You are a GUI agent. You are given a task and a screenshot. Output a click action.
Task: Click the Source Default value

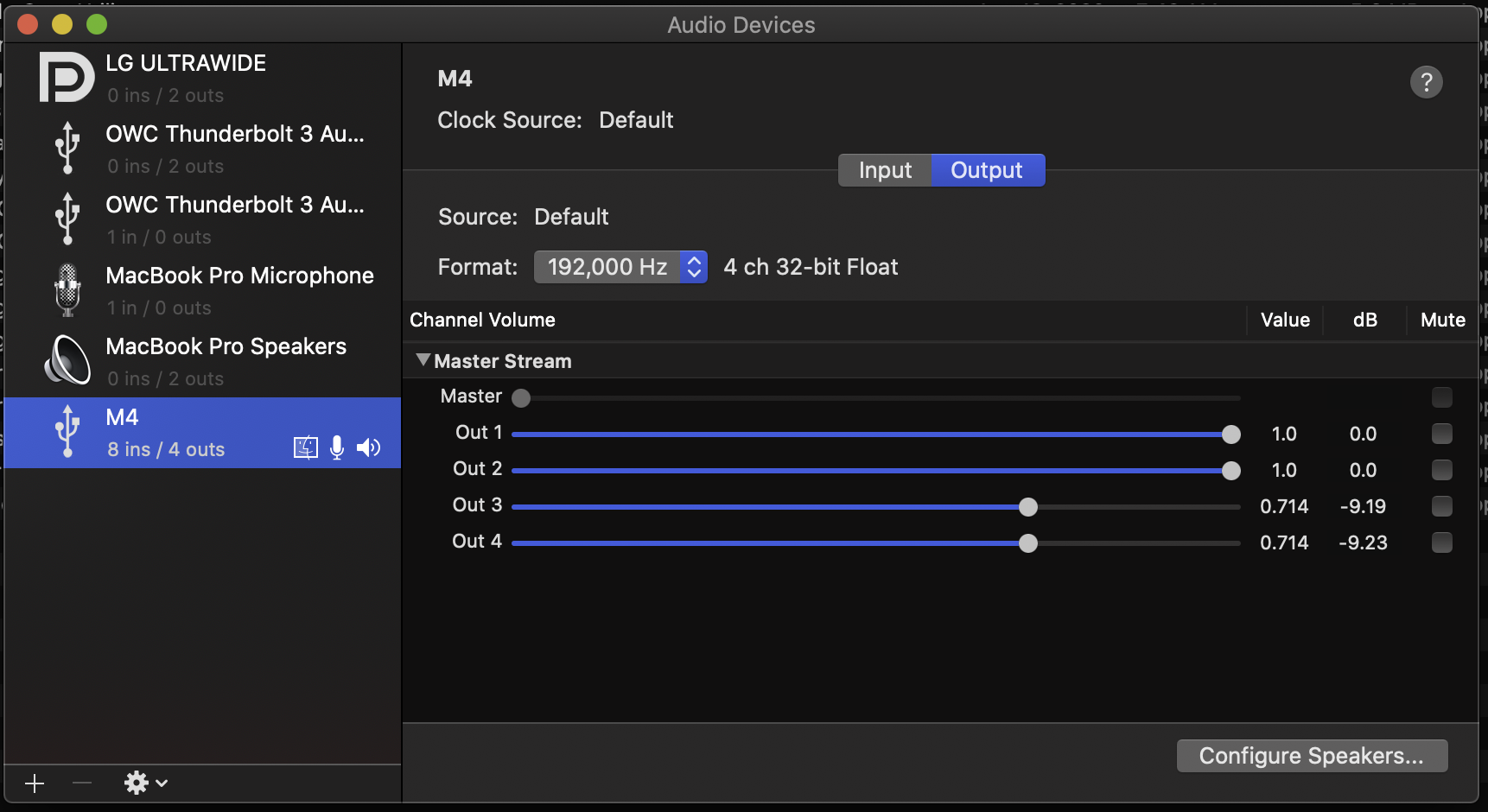tap(571, 217)
